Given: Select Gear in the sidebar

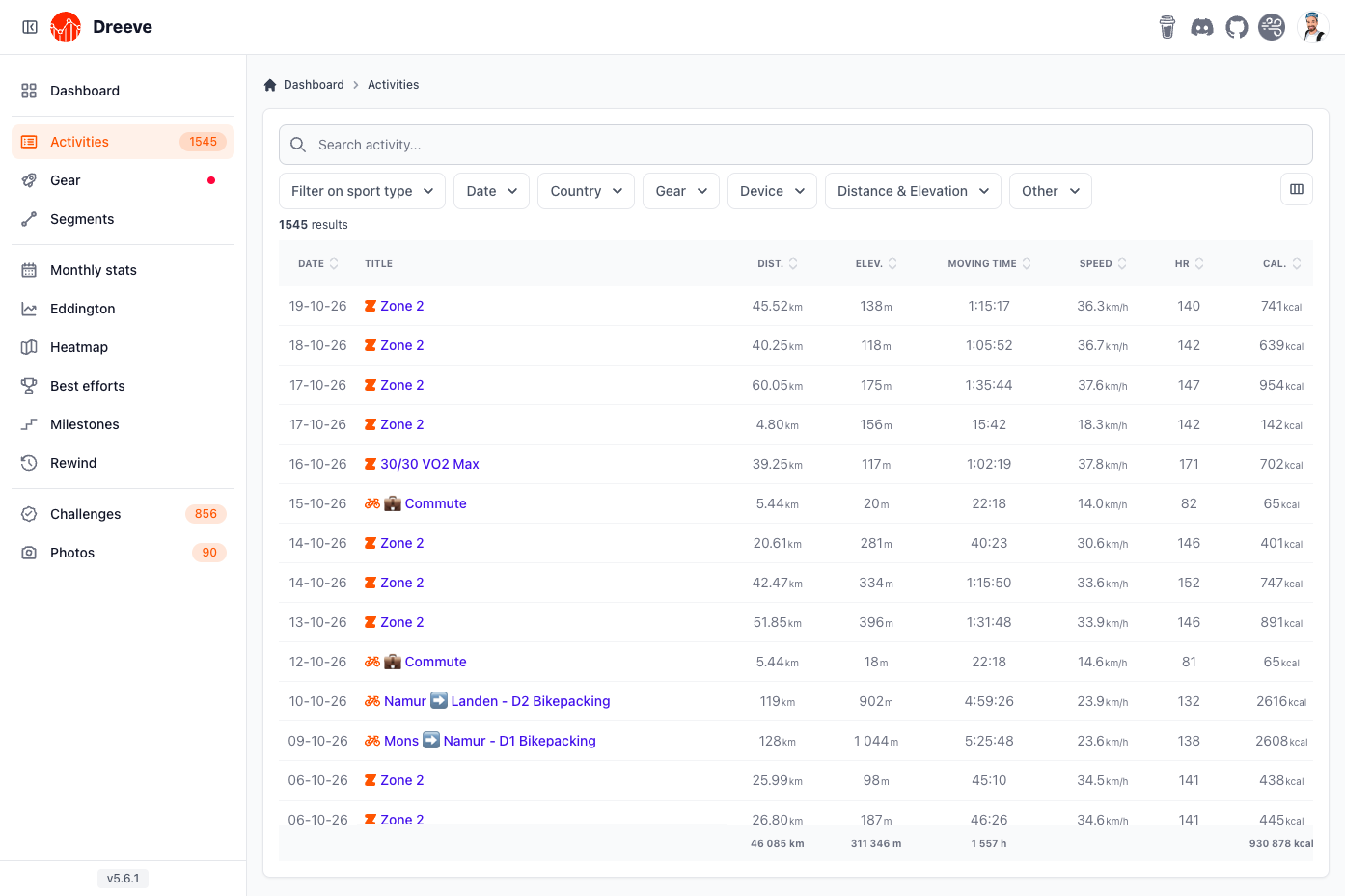Looking at the screenshot, I should (123, 180).
